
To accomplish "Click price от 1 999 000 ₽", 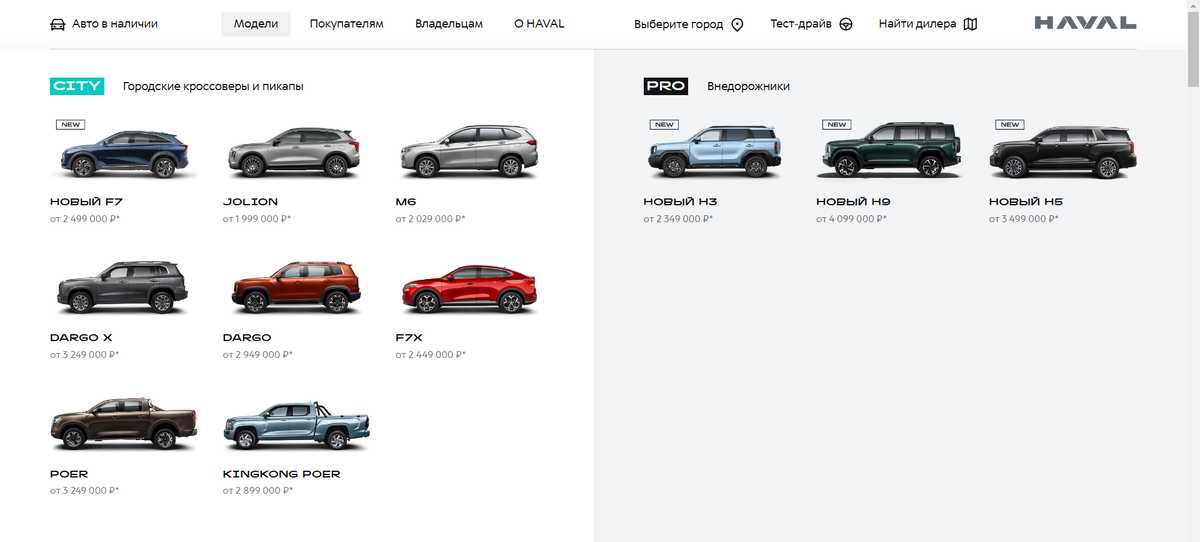I will point(257,219).
